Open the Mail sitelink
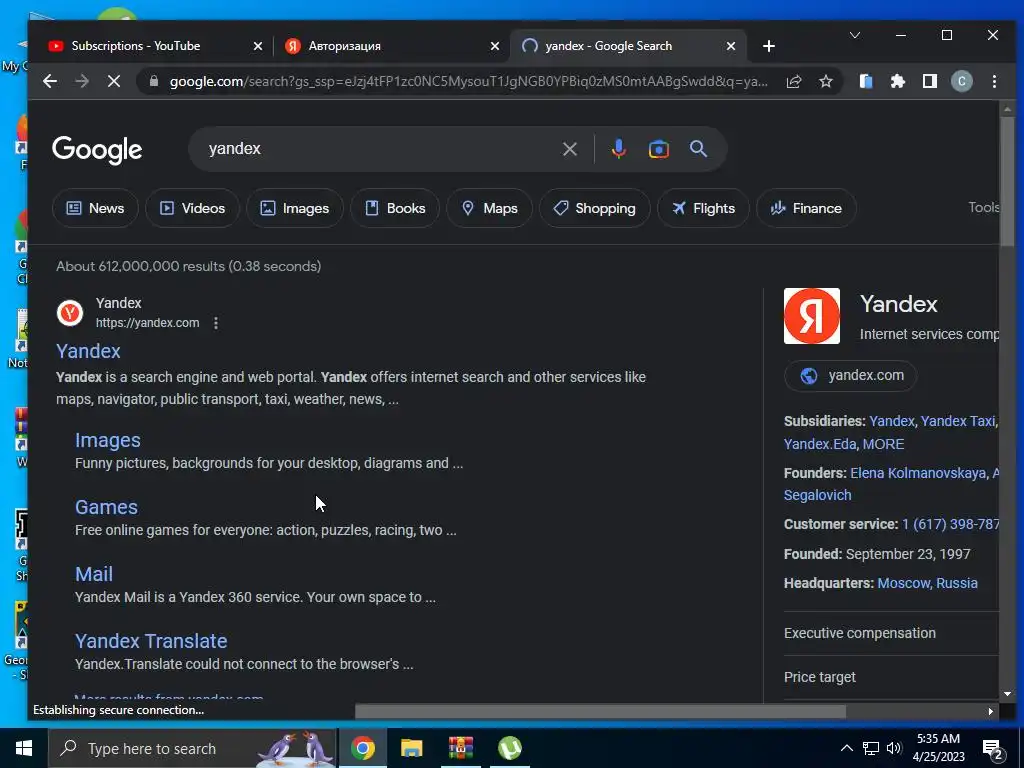The image size is (1024, 768). (94, 574)
